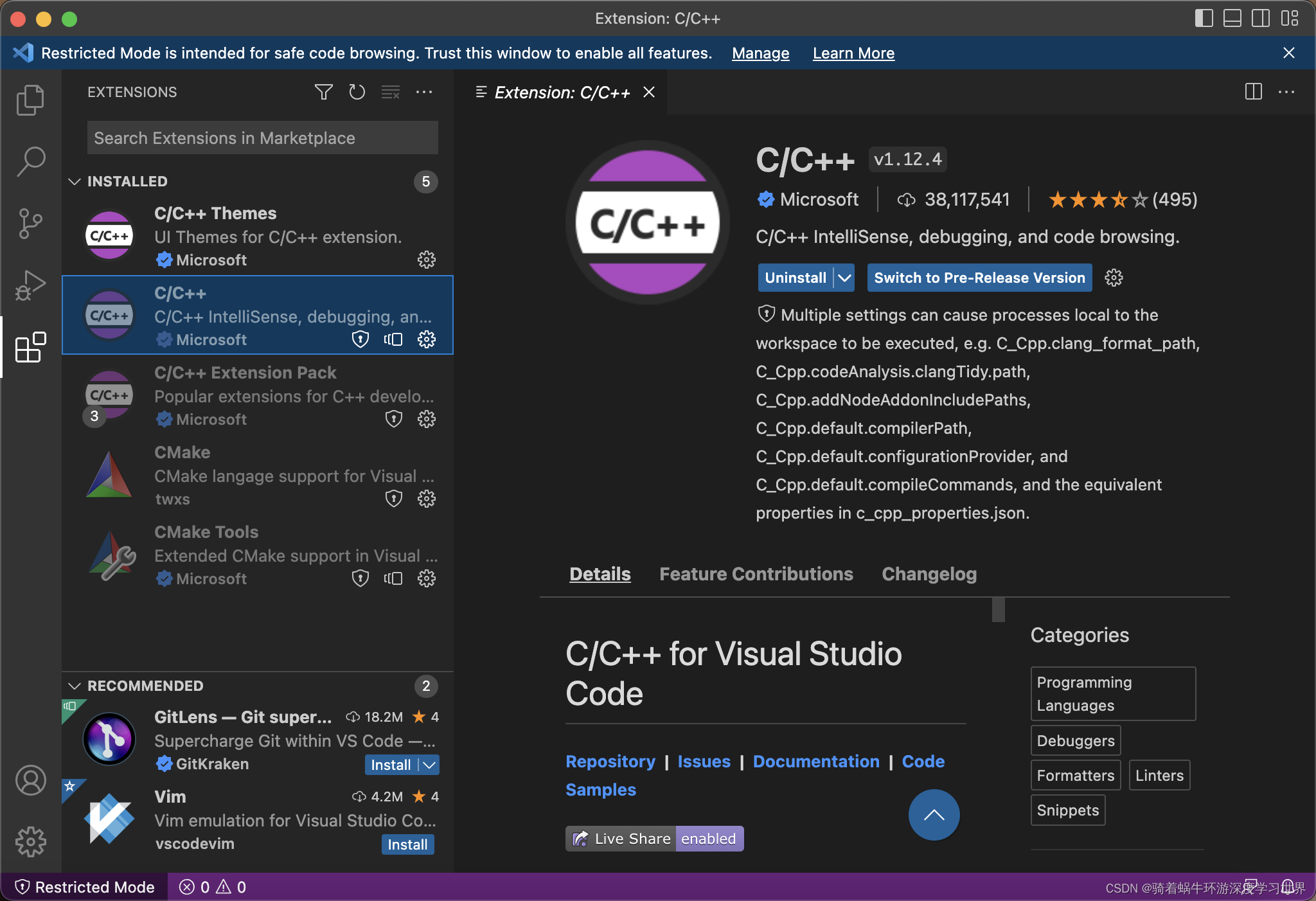
Task: Collapse the INSTALLED section
Action: (75, 182)
